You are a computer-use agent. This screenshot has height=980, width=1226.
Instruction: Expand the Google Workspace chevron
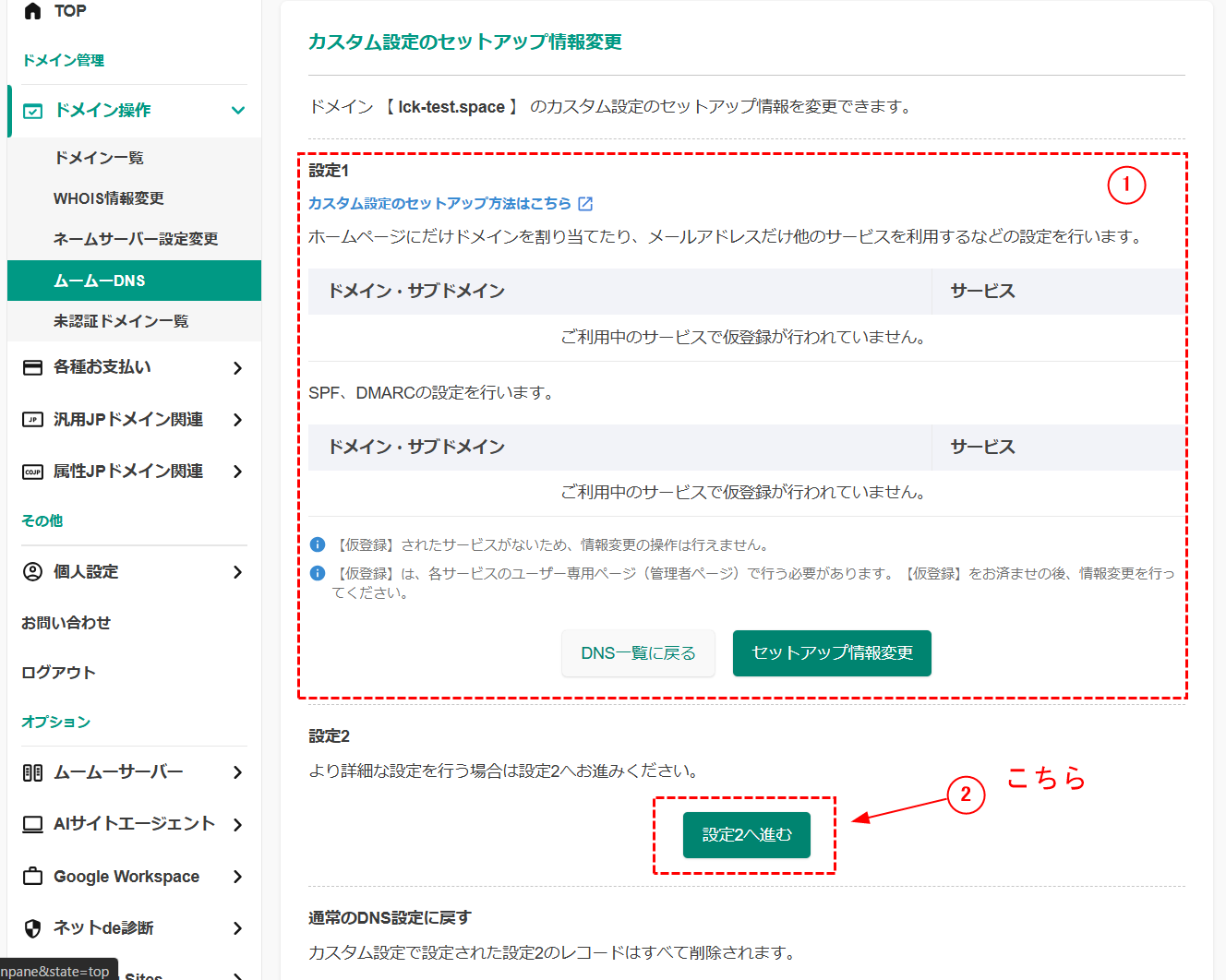click(x=238, y=877)
